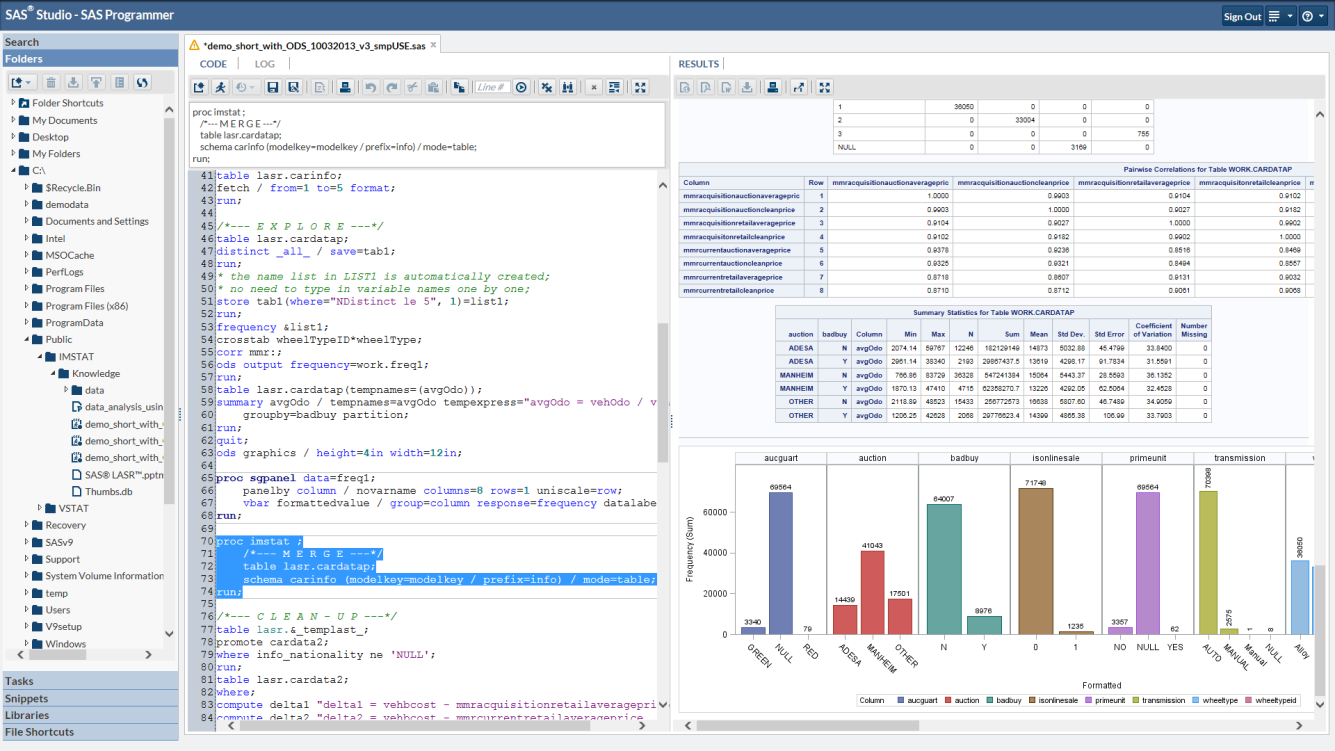Click the Download icon in the Folders toolbar

73,82
